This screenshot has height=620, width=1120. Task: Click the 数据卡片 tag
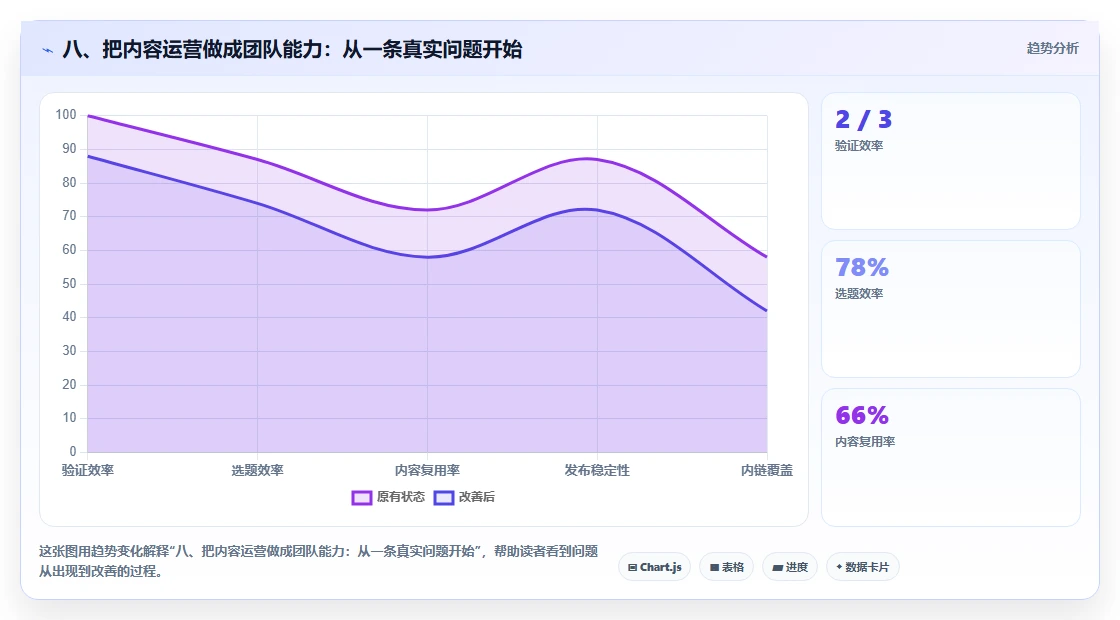pos(863,567)
